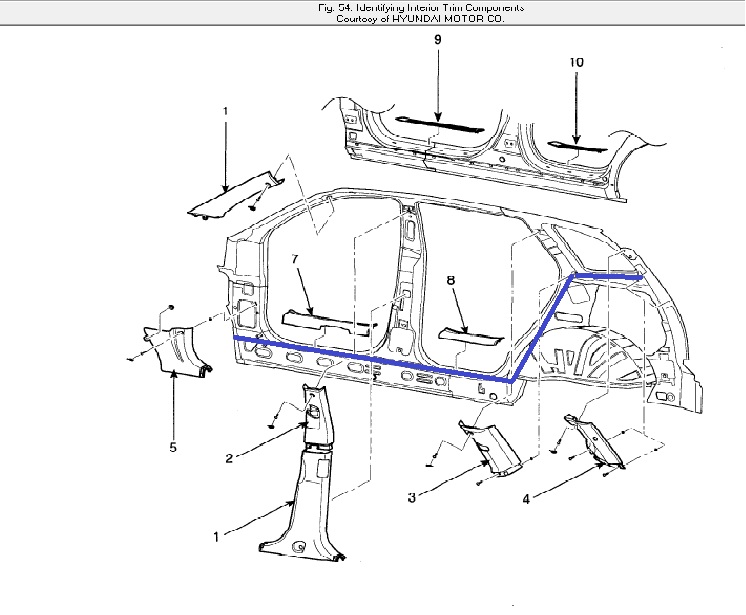Click the number 5 label at left
The height and width of the screenshot is (615, 746).
coord(173,447)
